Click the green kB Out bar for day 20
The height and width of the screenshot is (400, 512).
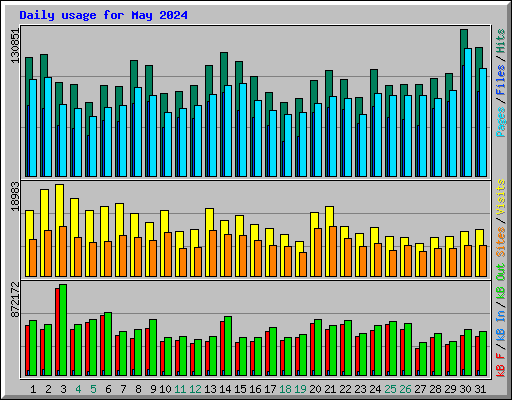pyautogui.click(x=318, y=348)
